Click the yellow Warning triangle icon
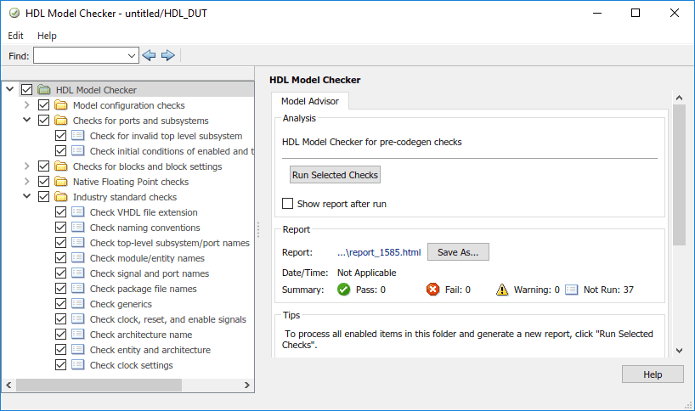This screenshot has width=695, height=411. (x=502, y=290)
